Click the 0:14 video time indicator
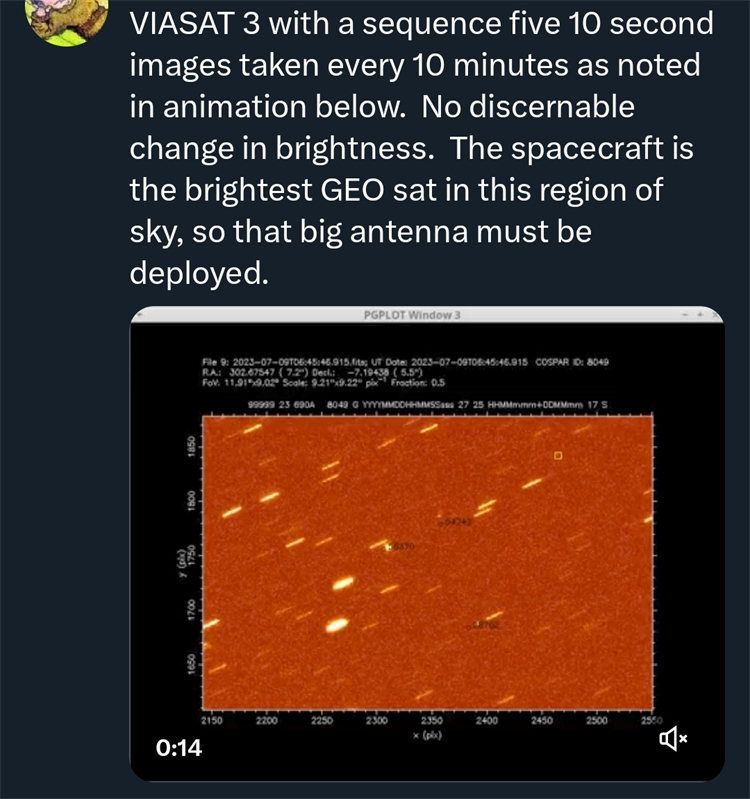The image size is (750, 799). 179,748
